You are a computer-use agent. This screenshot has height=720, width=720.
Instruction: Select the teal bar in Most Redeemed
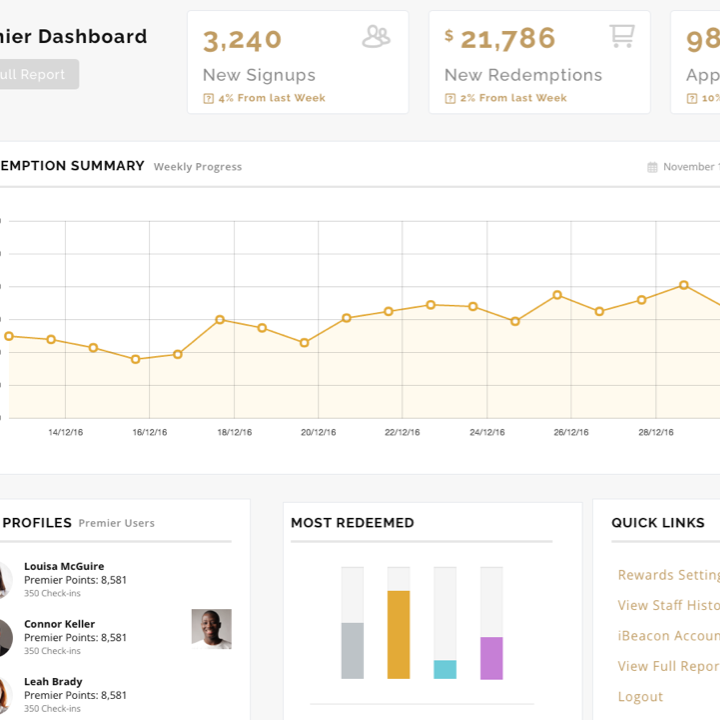point(445,669)
